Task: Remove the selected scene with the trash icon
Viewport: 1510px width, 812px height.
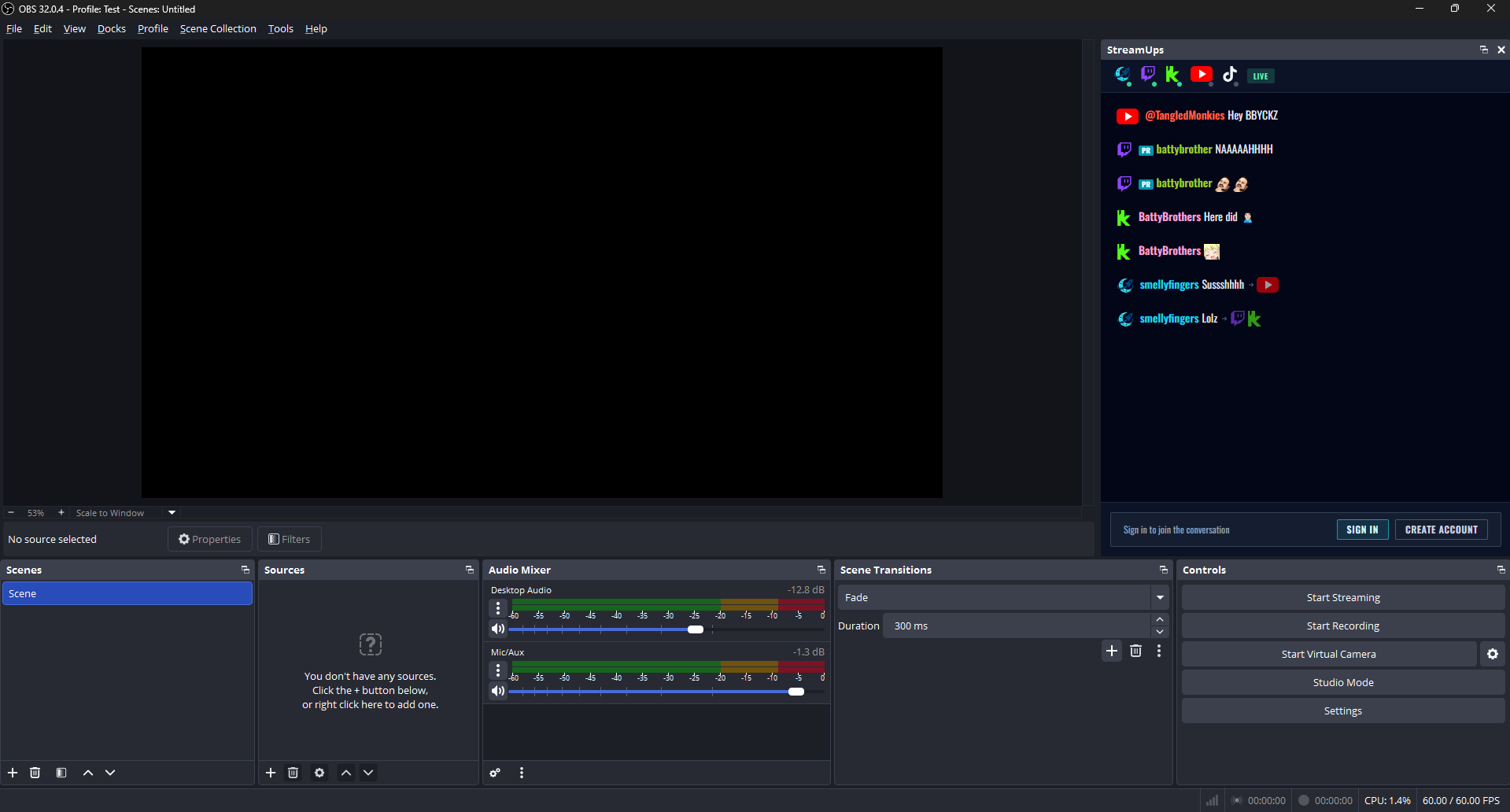Action: [35, 773]
